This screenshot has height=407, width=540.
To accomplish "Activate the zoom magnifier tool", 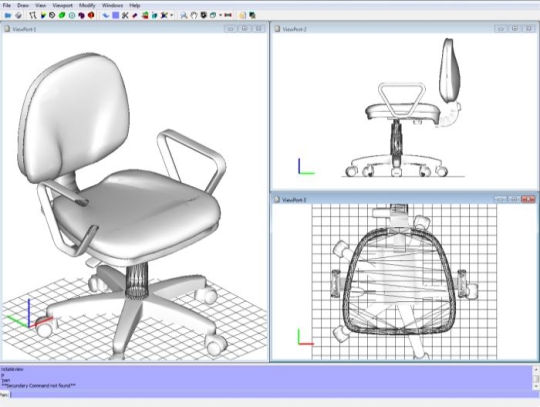I will pos(184,15).
